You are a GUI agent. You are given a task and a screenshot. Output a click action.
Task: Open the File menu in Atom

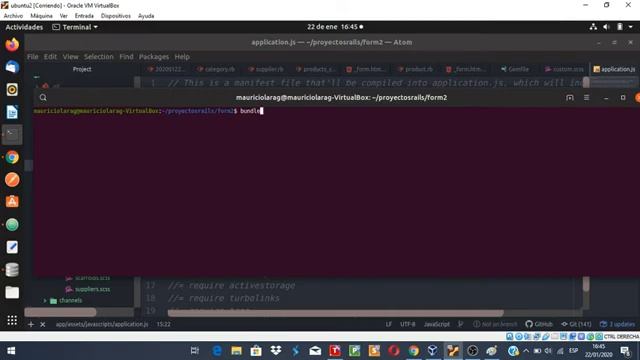click(33, 57)
